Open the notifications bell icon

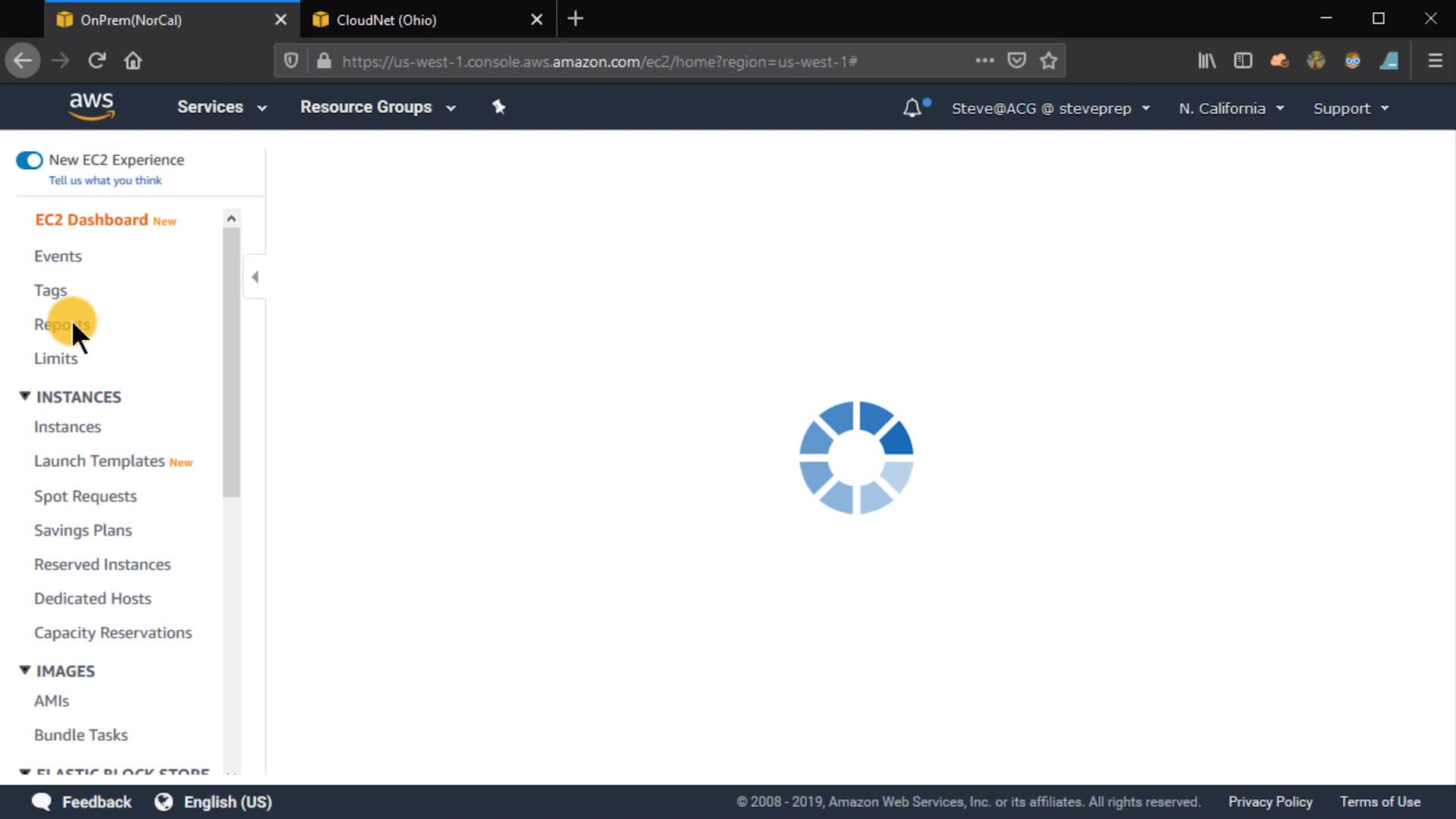pyautogui.click(x=912, y=108)
